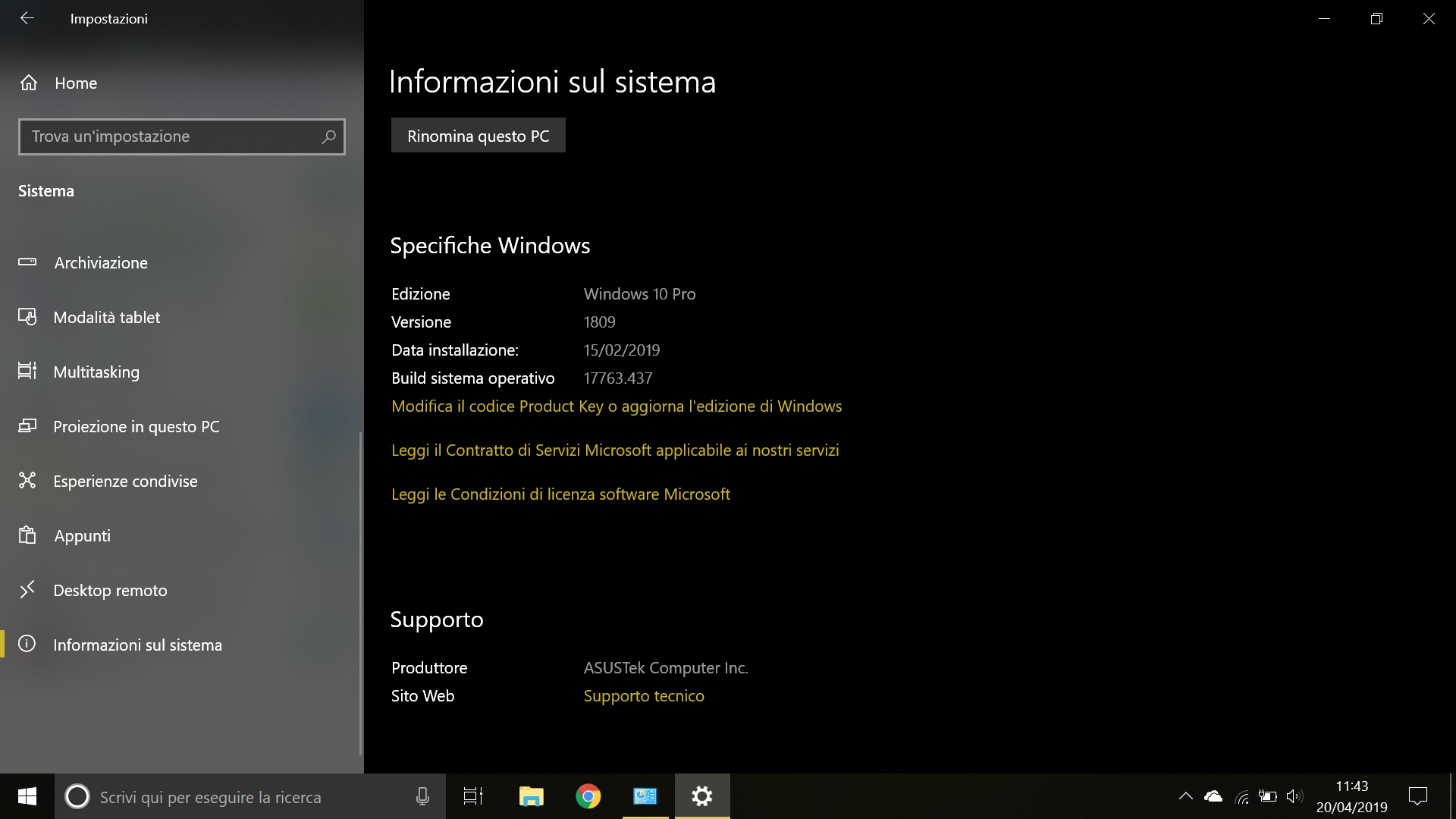Screen dimensions: 1456x819
Task: Click the 'Supporto' section heading
Action: [437, 620]
